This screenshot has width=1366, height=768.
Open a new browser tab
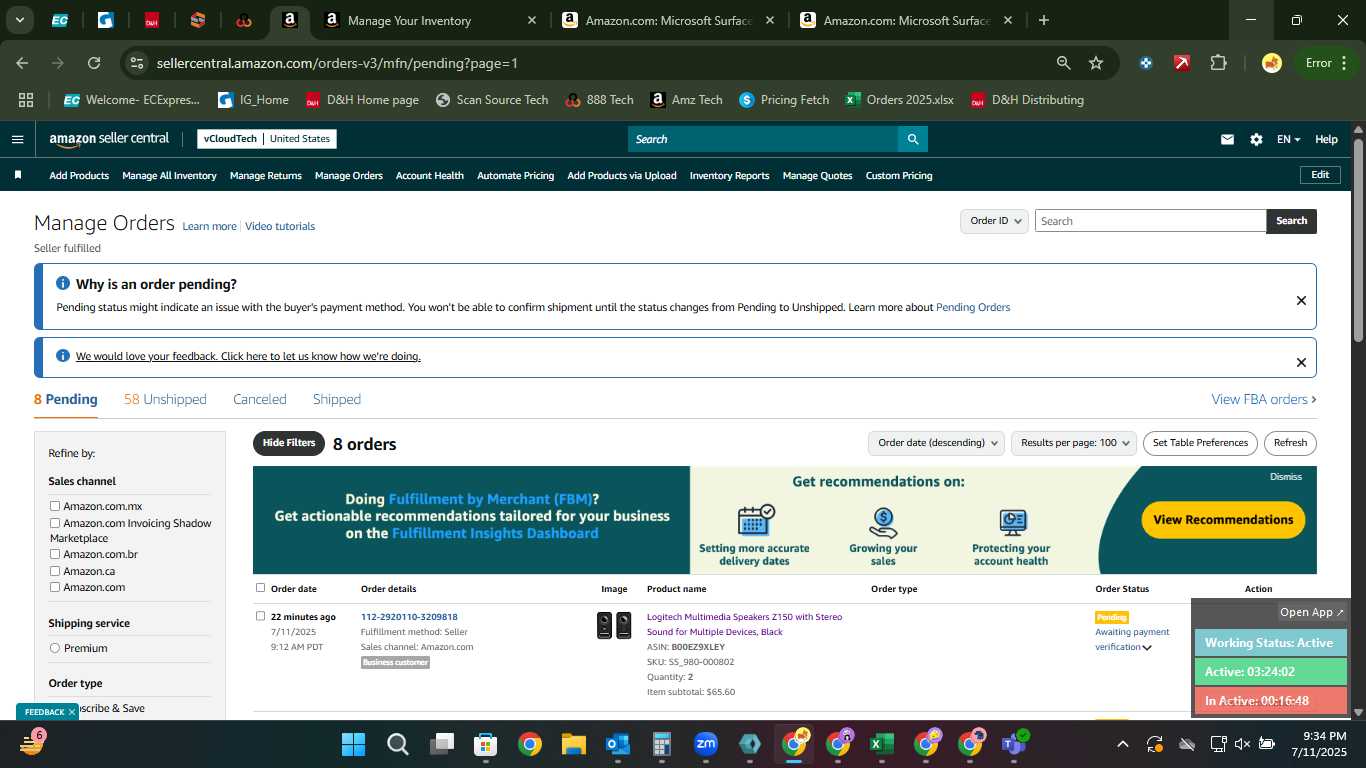click(1044, 20)
